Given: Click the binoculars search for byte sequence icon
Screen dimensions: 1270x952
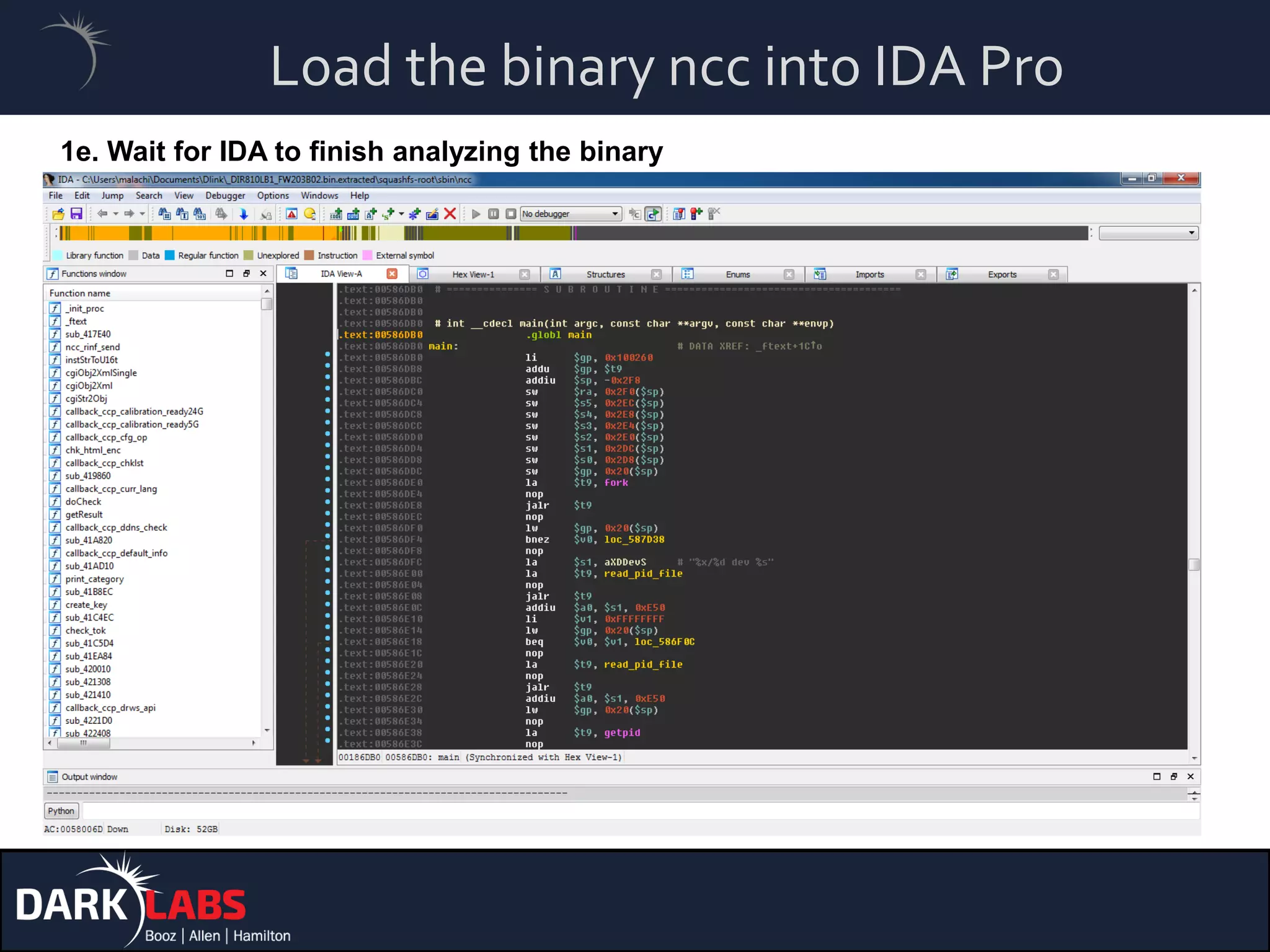Looking at the screenshot, I should point(200,214).
